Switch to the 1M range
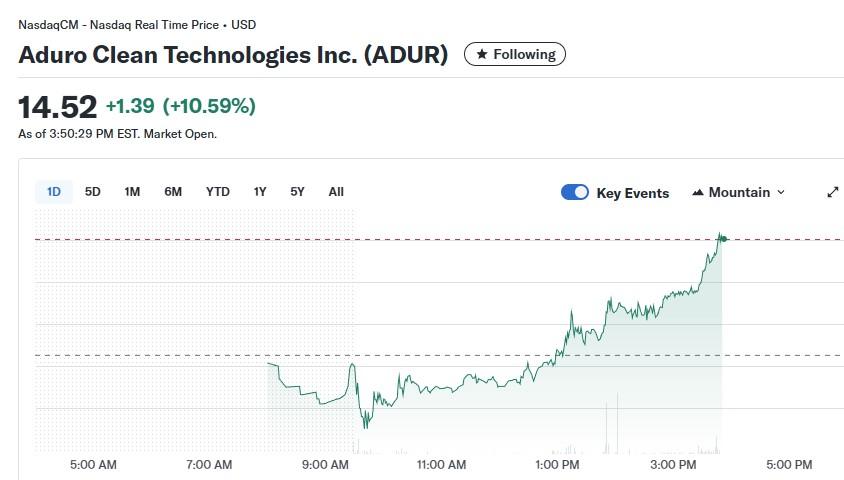 tap(132, 192)
